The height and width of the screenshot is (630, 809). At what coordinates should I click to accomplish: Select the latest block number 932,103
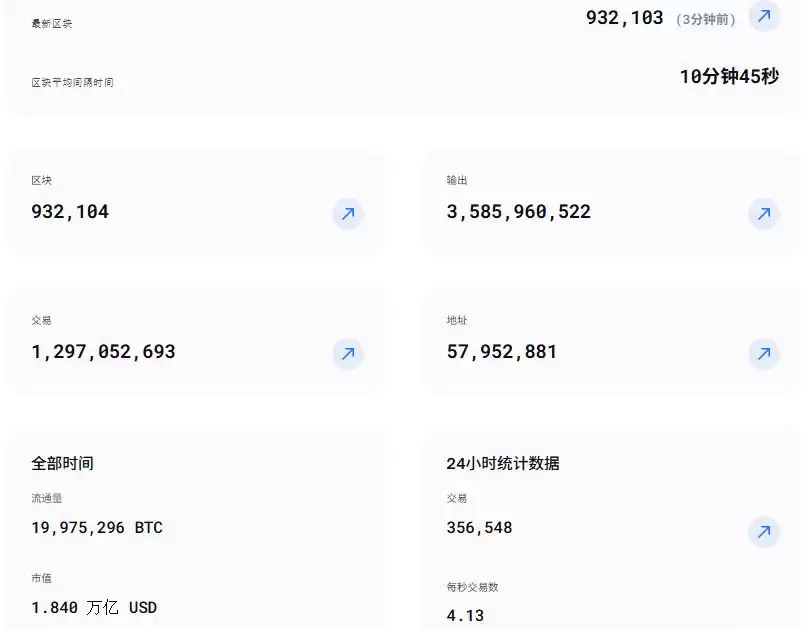[x=624, y=17]
